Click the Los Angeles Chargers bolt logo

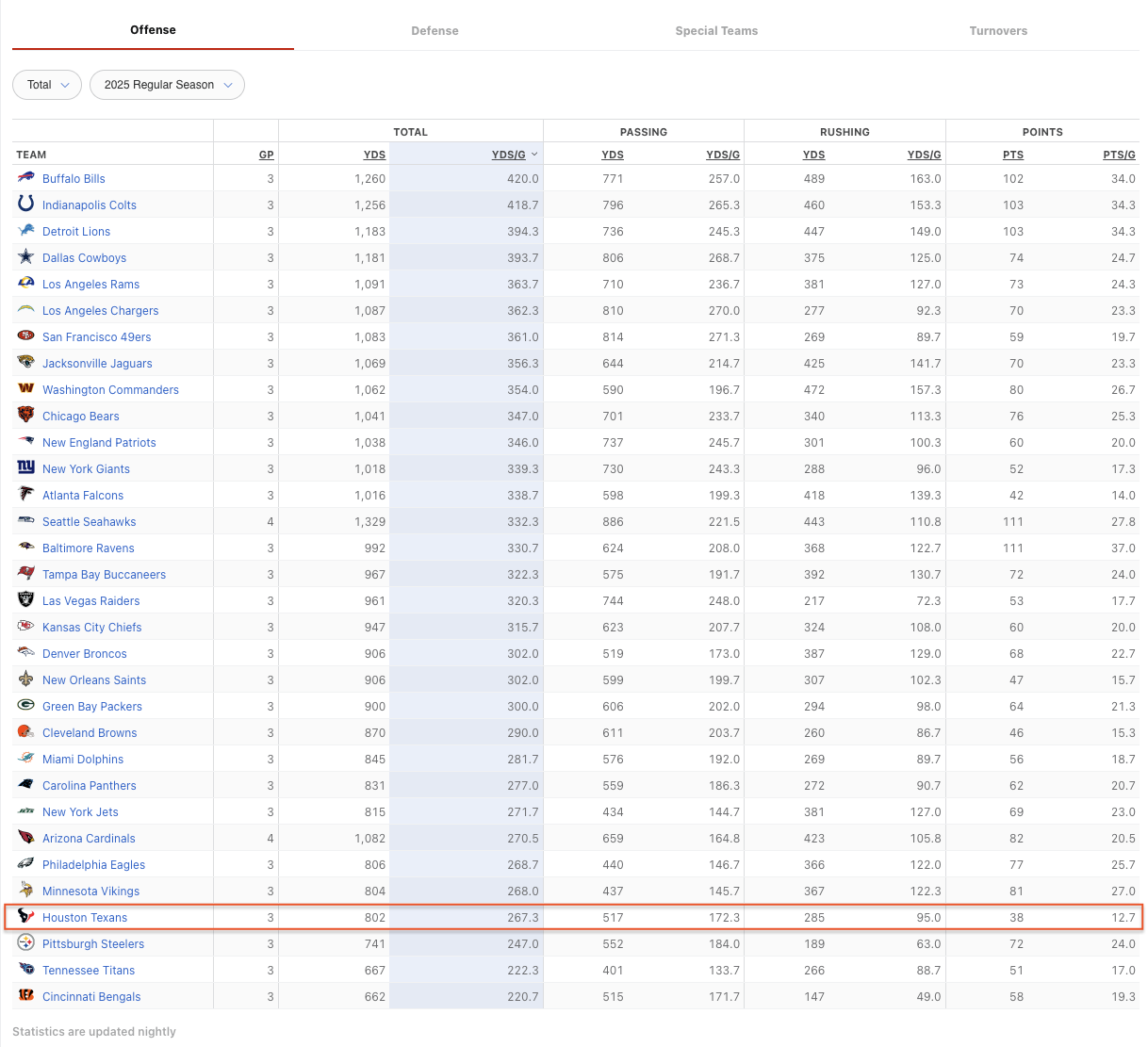coord(26,310)
